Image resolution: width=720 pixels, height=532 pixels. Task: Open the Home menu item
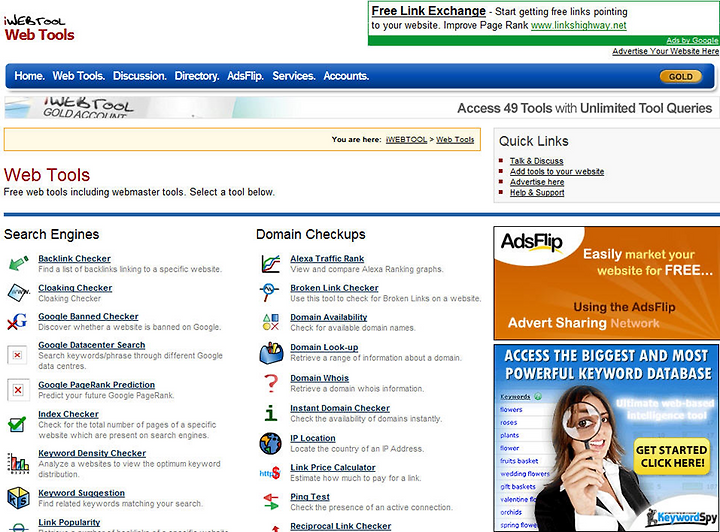click(x=29, y=76)
